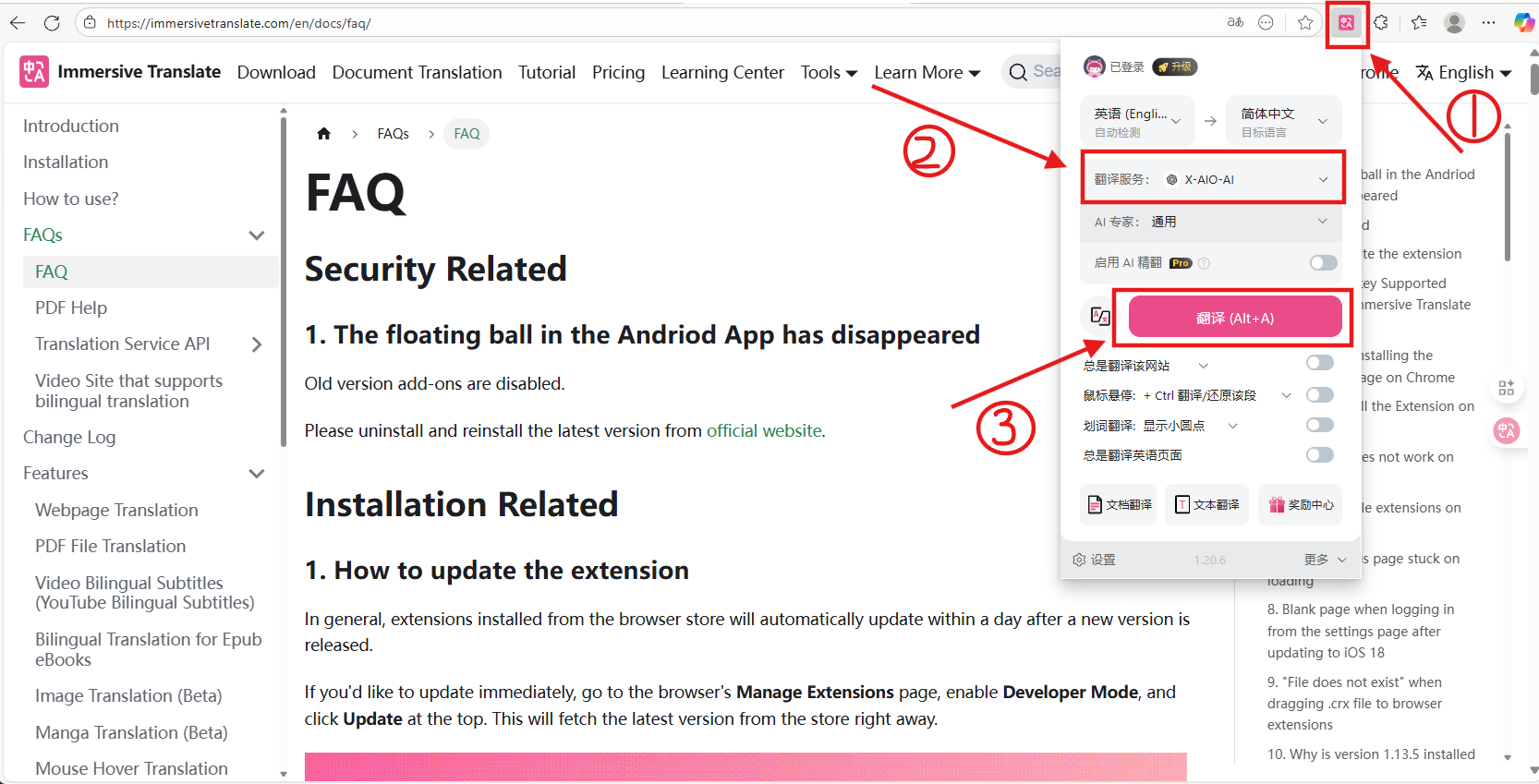Open Webpage Translation sidebar entry
This screenshot has width=1539, height=784.
point(116,510)
